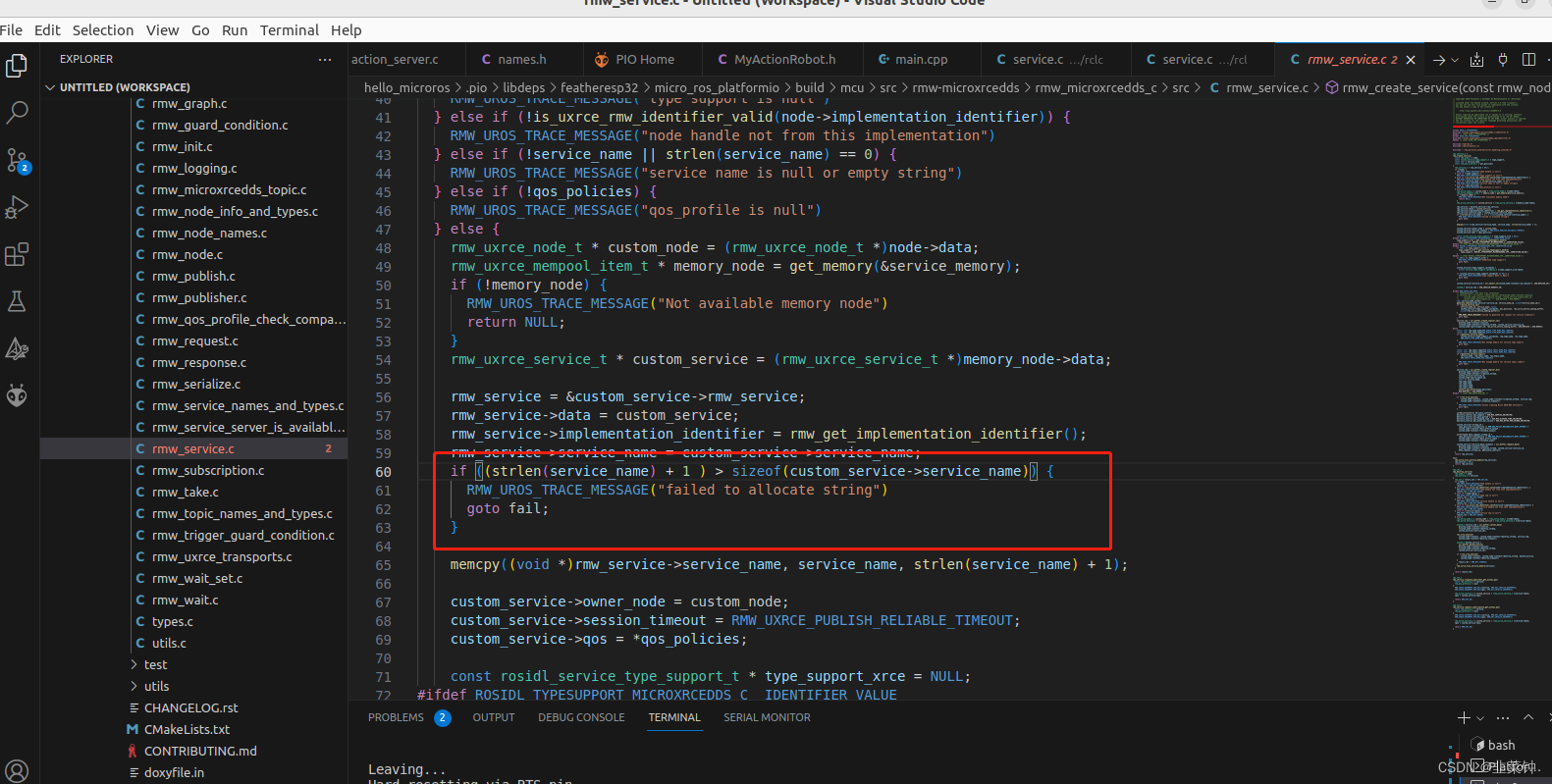The height and width of the screenshot is (784, 1552).
Task: Click micro_ros_platformio in the breadcrumb
Action: [x=717, y=88]
